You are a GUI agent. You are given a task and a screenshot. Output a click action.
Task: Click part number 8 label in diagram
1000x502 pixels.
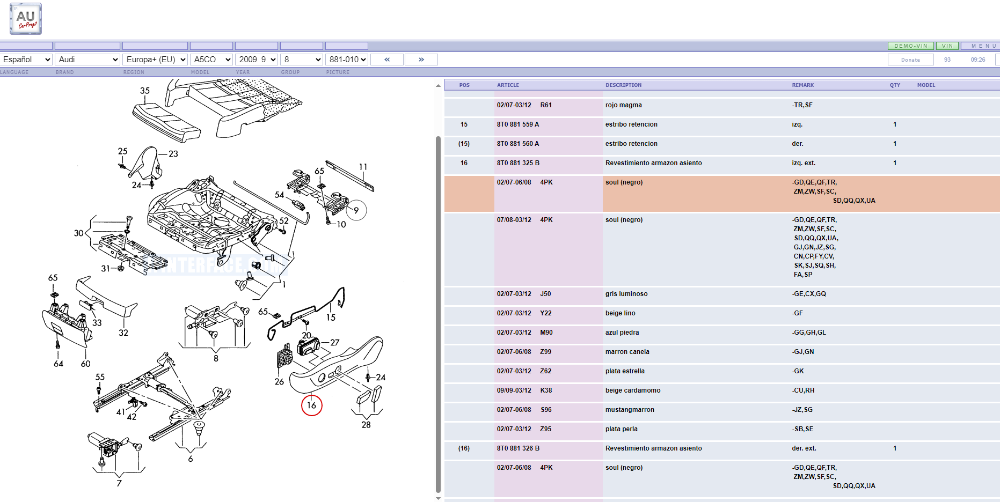[x=216, y=358]
